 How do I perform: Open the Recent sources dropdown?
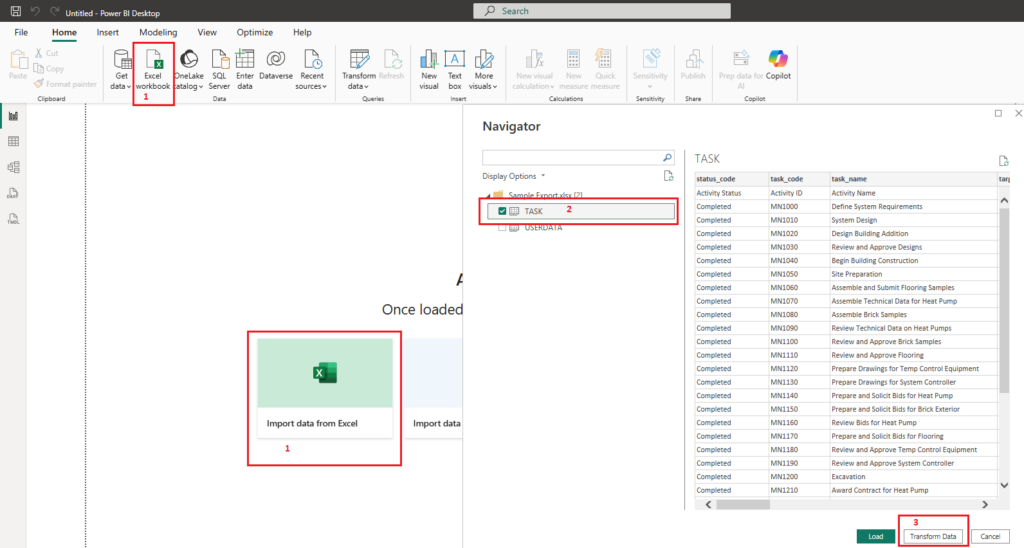312,81
